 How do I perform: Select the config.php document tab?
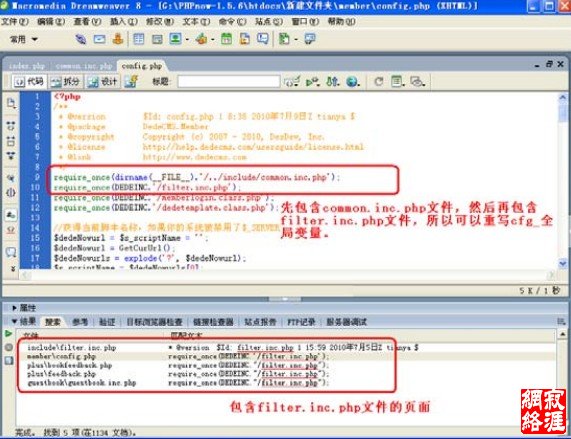click(x=142, y=66)
